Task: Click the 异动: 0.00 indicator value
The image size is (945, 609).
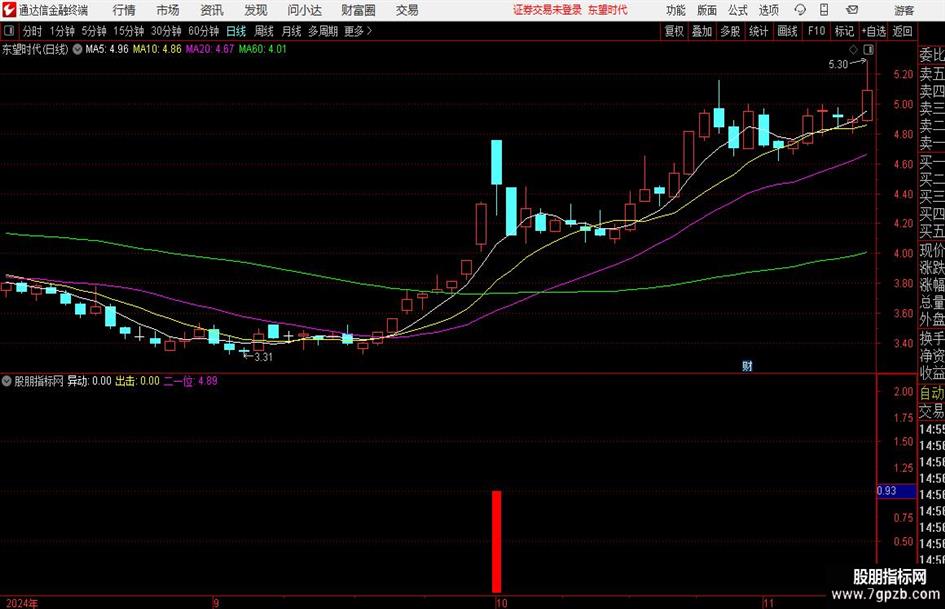Action: tap(89, 381)
